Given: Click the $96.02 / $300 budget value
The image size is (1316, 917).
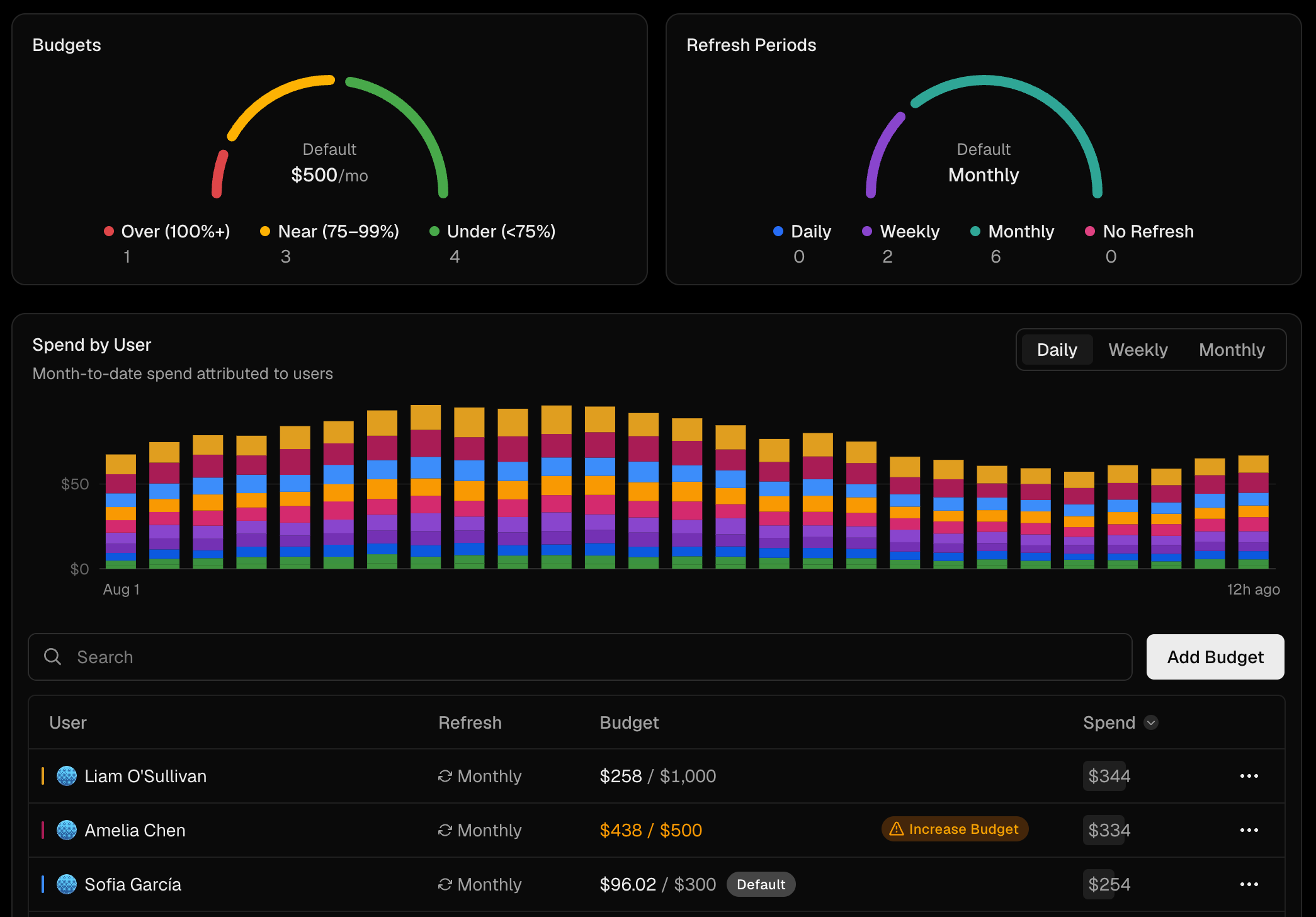Looking at the screenshot, I should click(x=657, y=884).
